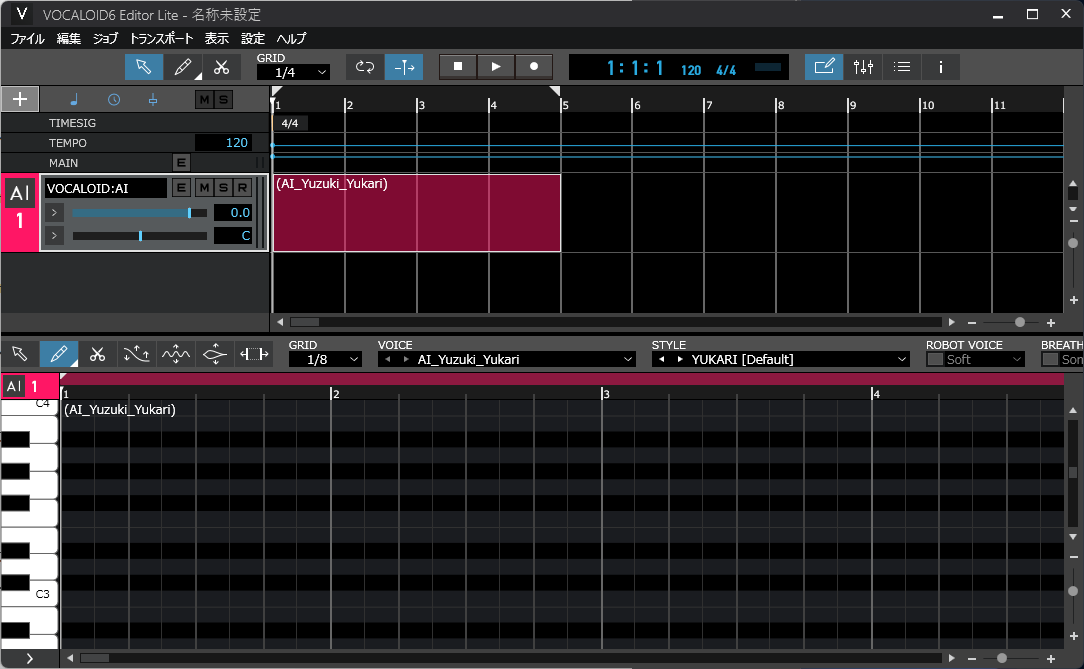This screenshot has width=1084, height=669.
Task: Open the ROBOT VOICE Soft dropdown
Action: (x=984, y=359)
